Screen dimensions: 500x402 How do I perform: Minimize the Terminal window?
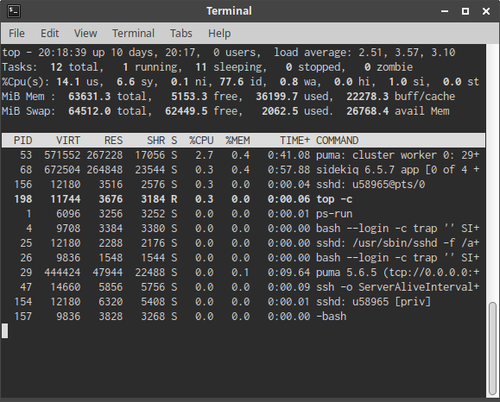tap(445, 11)
